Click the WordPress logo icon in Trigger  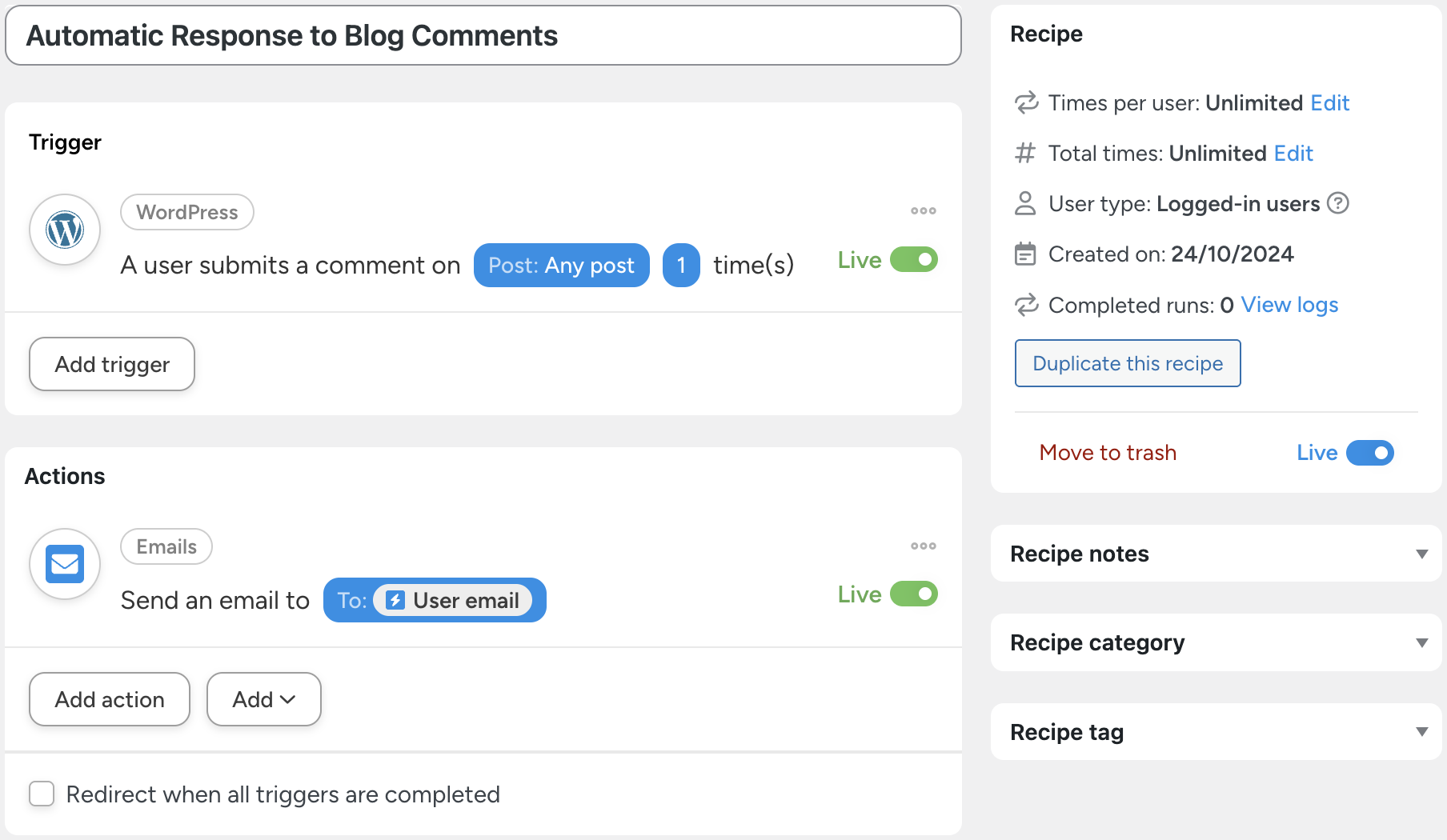[x=65, y=230]
